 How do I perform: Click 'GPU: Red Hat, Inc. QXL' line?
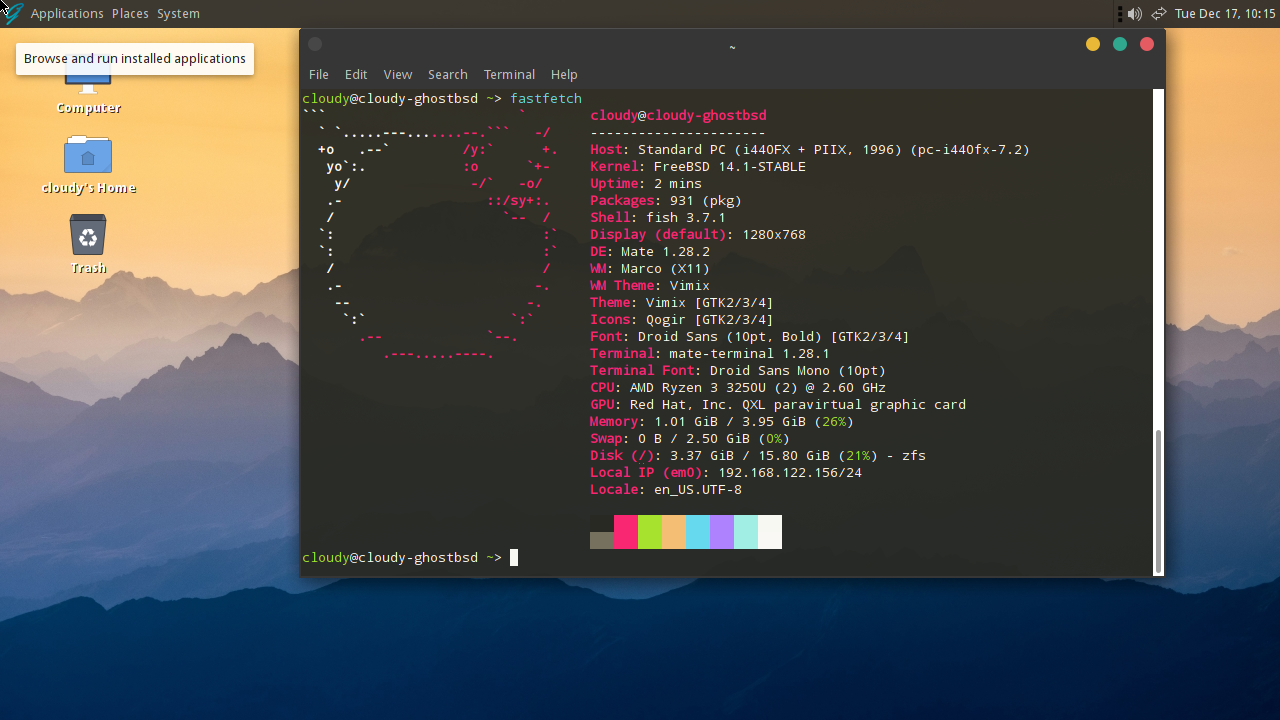pos(778,404)
